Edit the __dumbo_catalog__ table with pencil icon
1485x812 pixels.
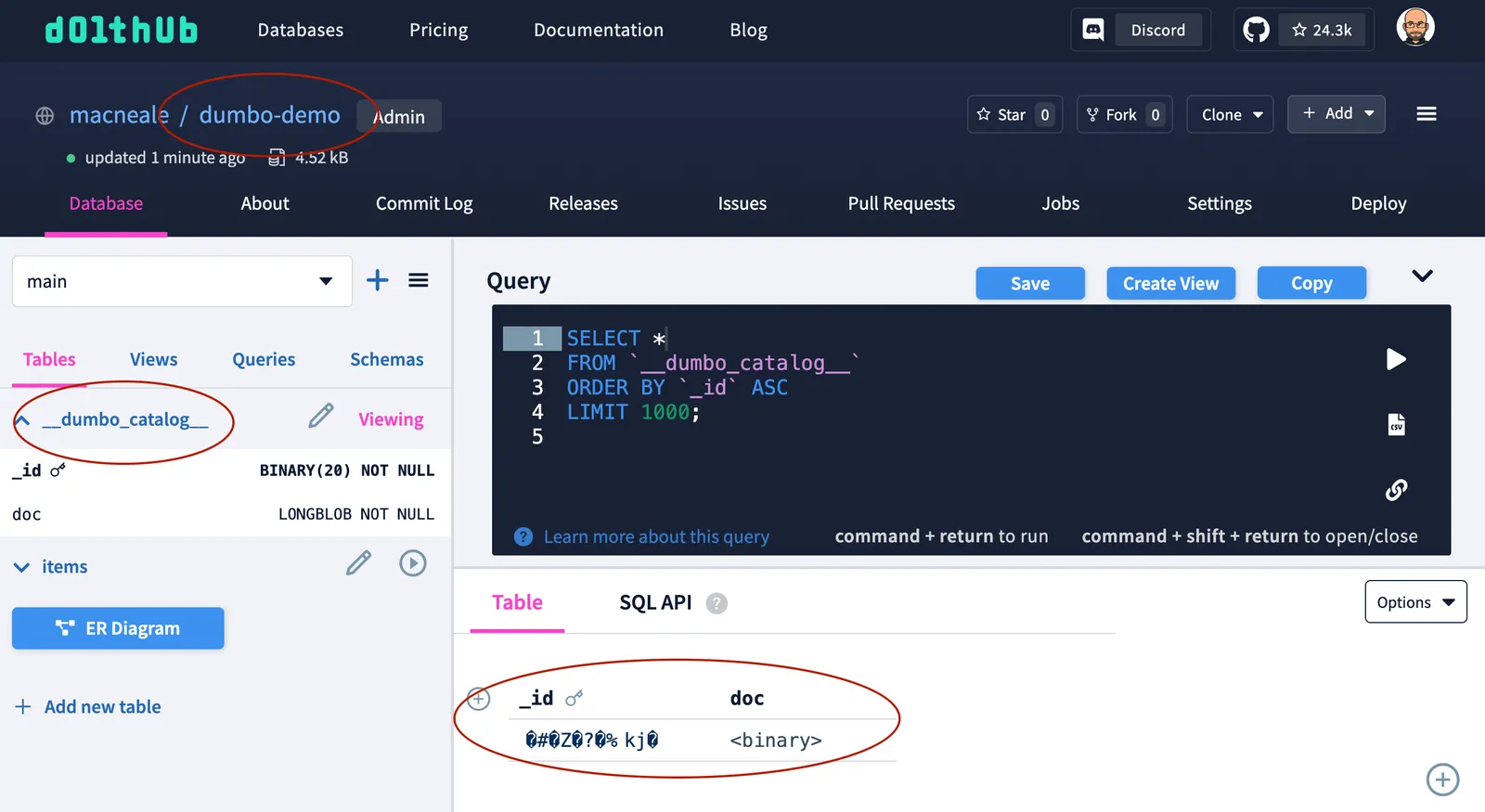[321, 416]
